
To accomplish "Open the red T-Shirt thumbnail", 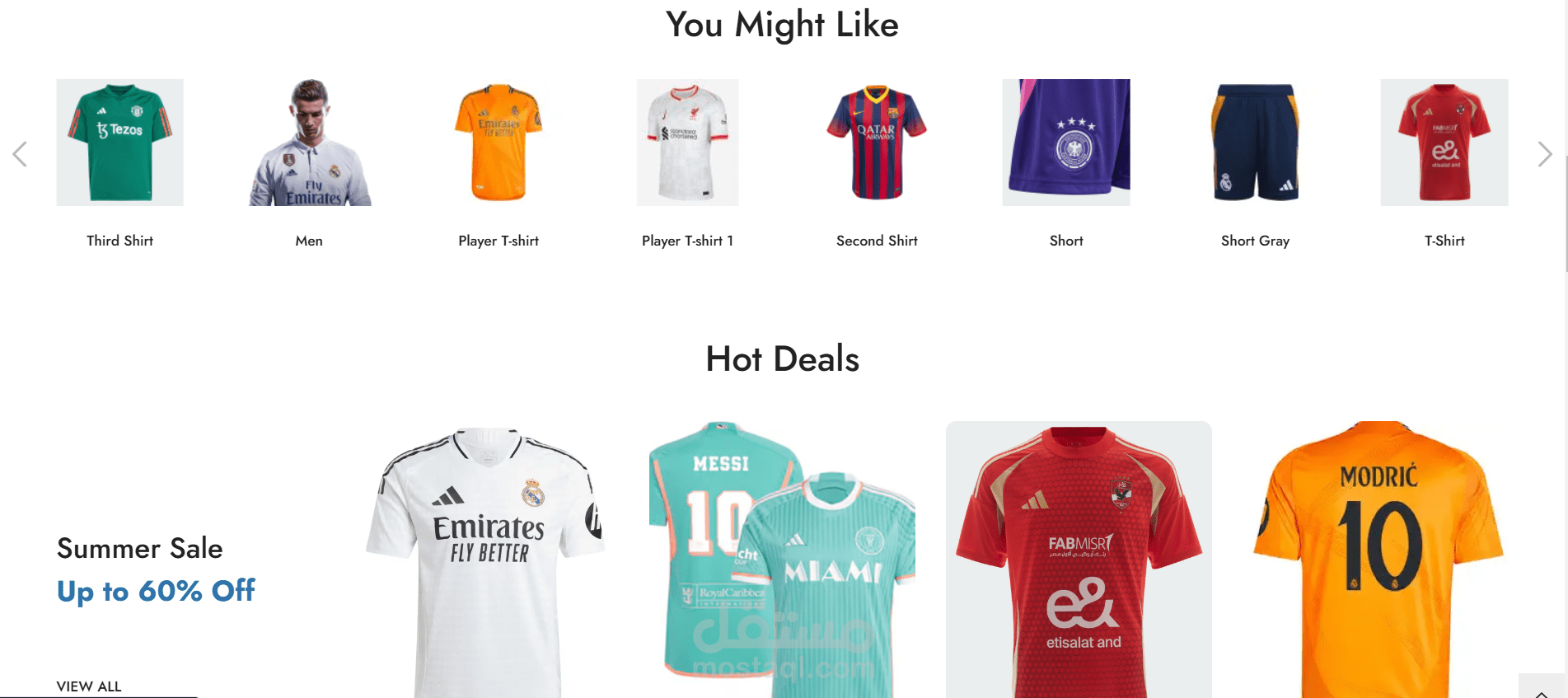I will [x=1444, y=143].
